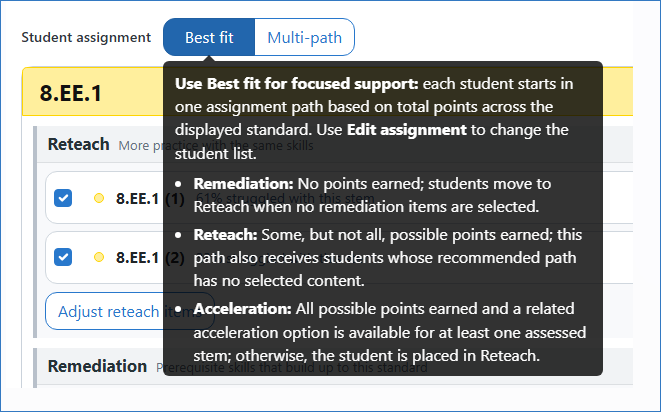This screenshot has height=412, width=661.
Task: Click 'More practice with the same skills' subtitle
Action: tap(216, 145)
